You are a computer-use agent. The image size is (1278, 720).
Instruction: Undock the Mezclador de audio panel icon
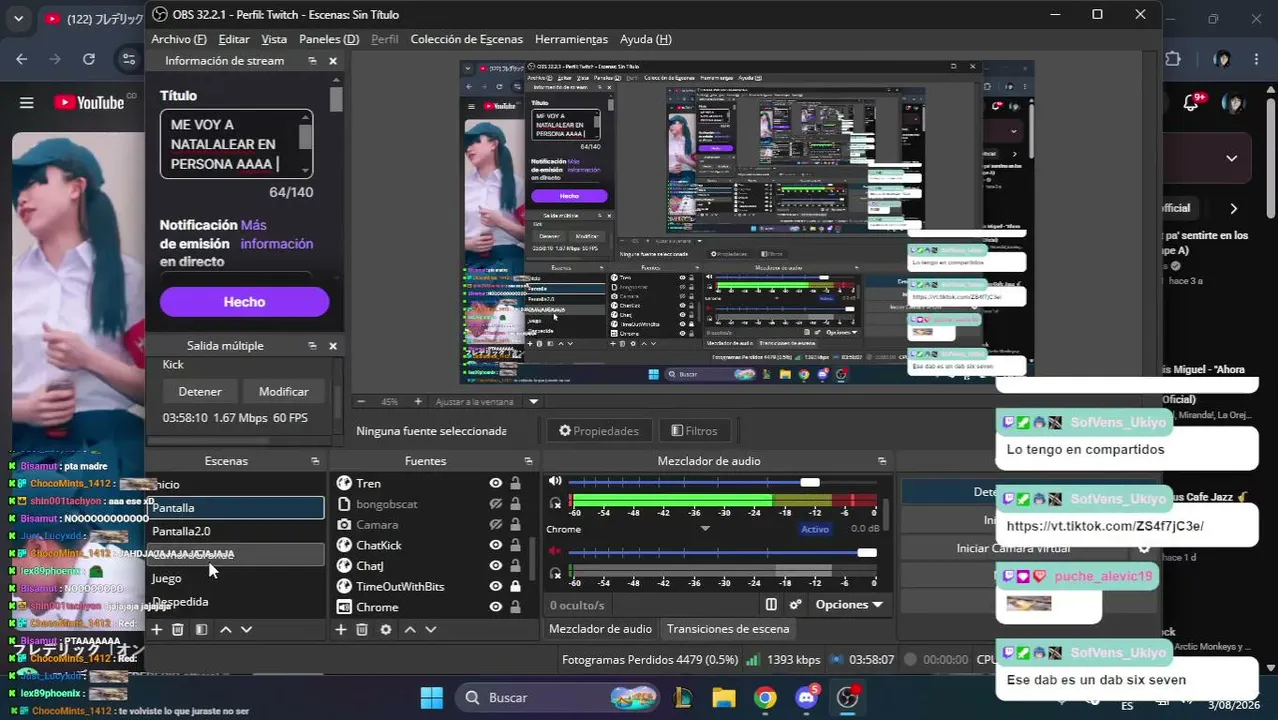pyautogui.click(x=882, y=461)
